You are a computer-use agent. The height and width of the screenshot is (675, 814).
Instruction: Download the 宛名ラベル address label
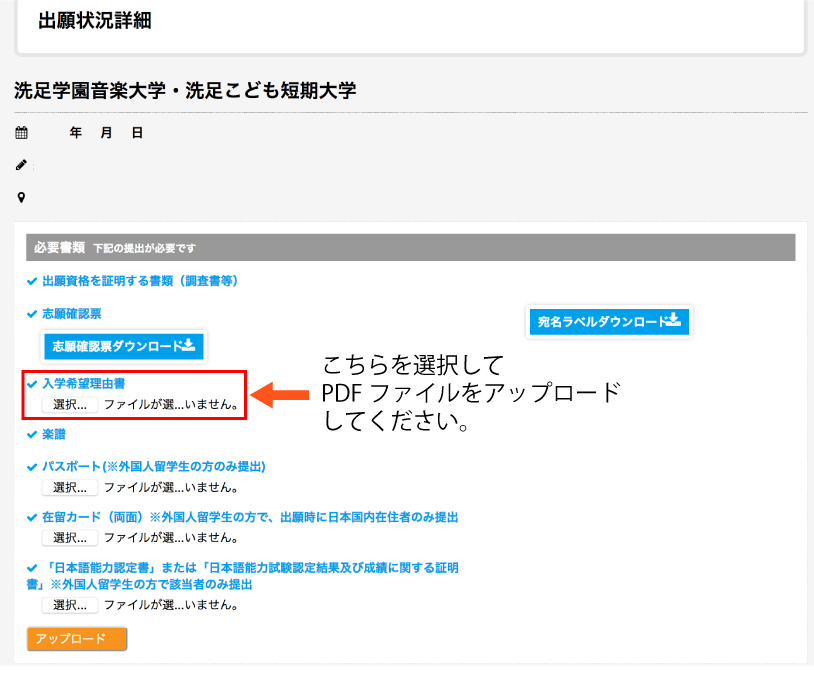click(609, 321)
